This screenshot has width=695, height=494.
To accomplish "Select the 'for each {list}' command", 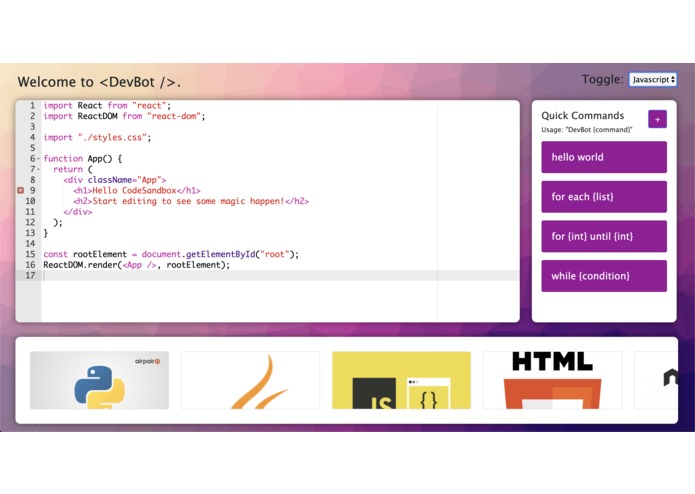I will coord(604,197).
